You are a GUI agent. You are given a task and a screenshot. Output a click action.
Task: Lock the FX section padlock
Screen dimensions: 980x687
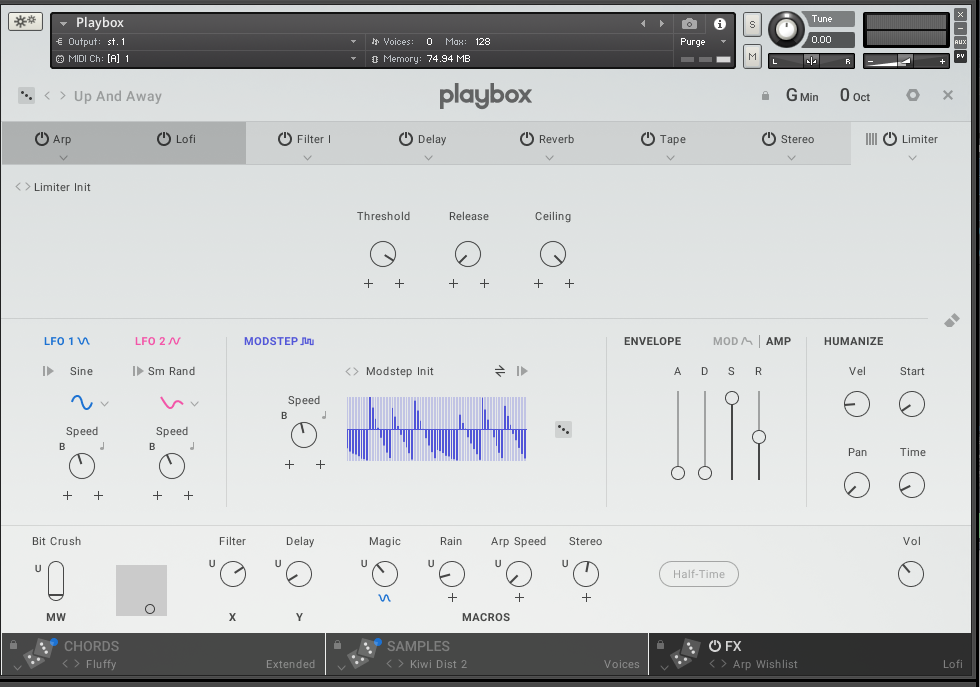[x=660, y=644]
